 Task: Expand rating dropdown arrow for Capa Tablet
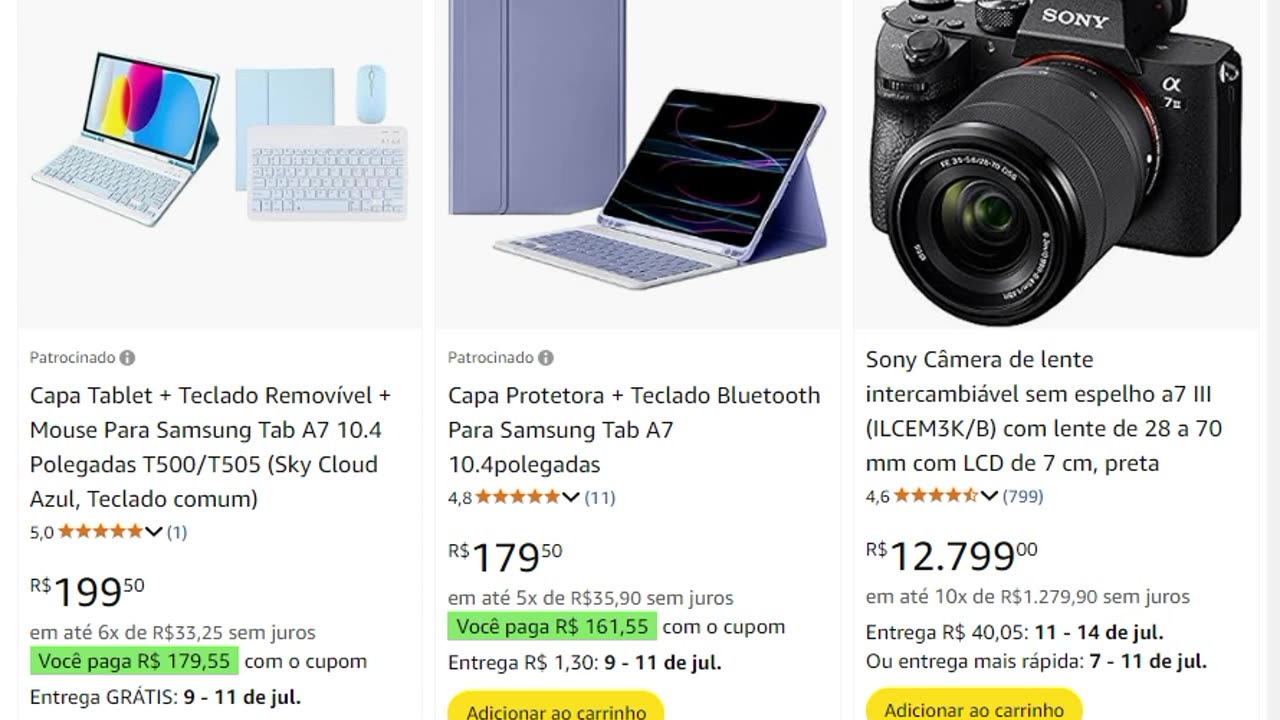point(154,532)
